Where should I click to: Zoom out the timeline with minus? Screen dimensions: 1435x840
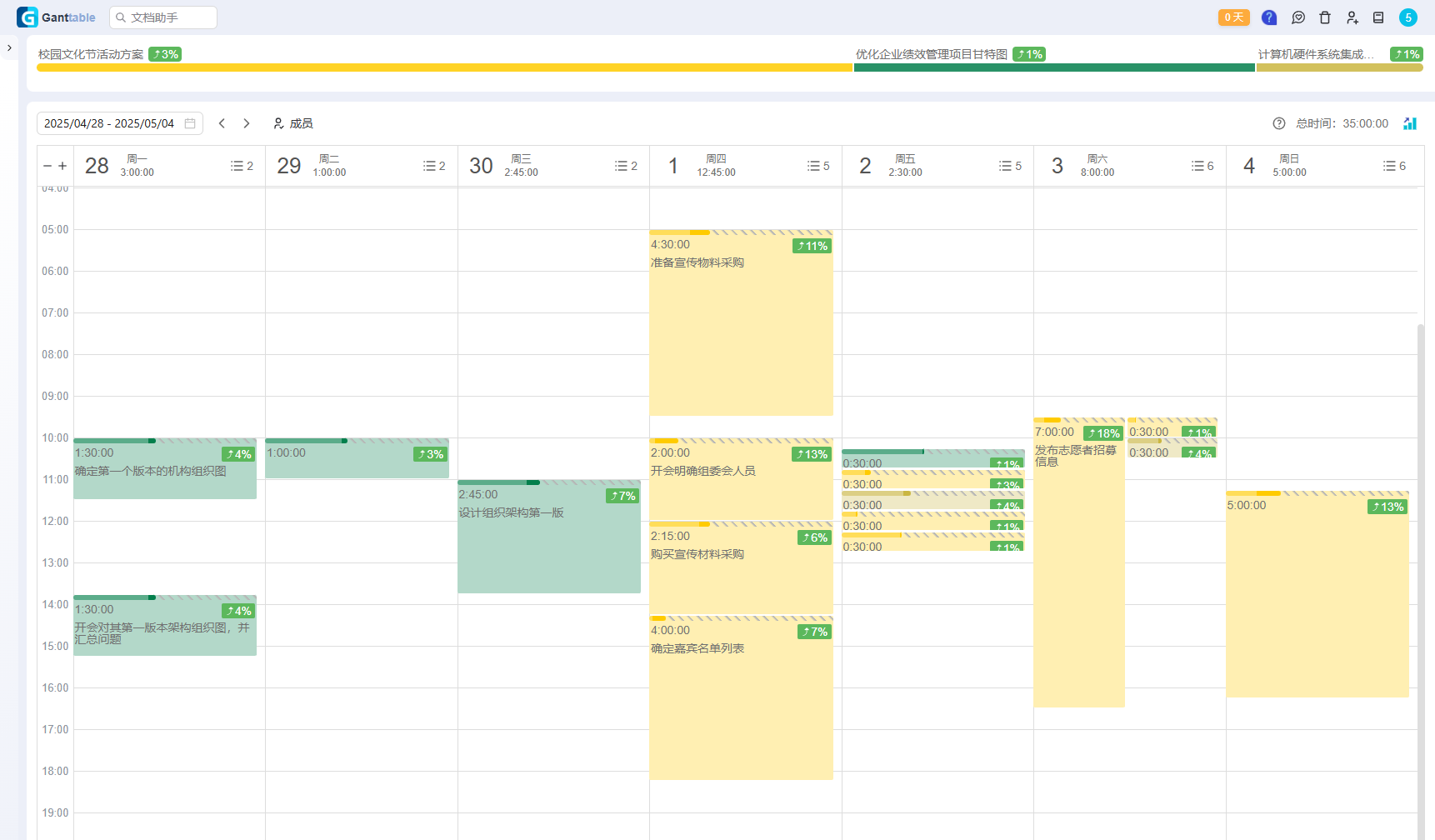coord(47,166)
